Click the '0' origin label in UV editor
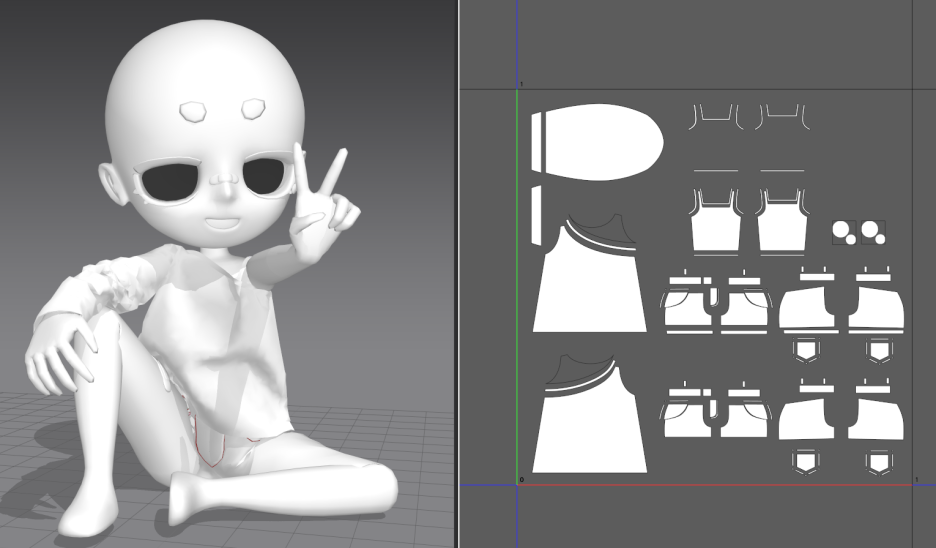The height and width of the screenshot is (548, 936). 522,479
